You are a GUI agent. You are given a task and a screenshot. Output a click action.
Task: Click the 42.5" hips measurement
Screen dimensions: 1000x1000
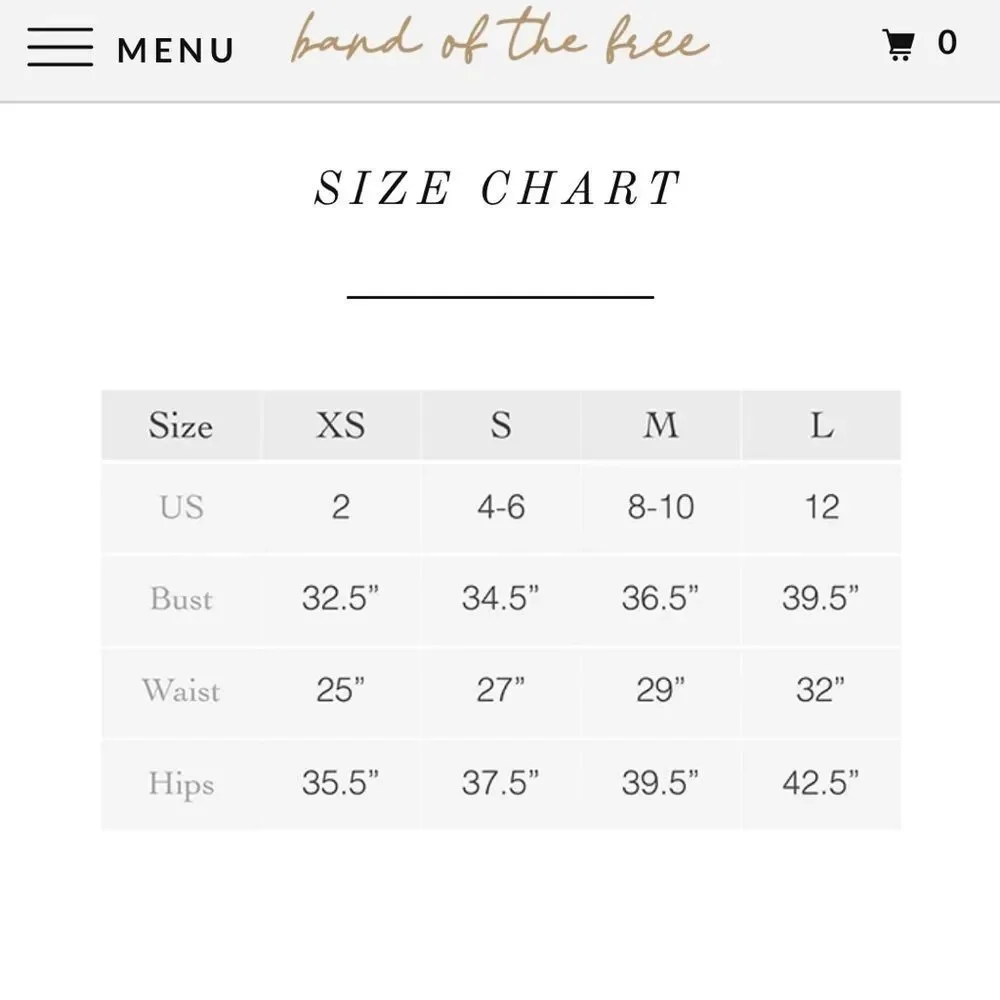tap(821, 783)
